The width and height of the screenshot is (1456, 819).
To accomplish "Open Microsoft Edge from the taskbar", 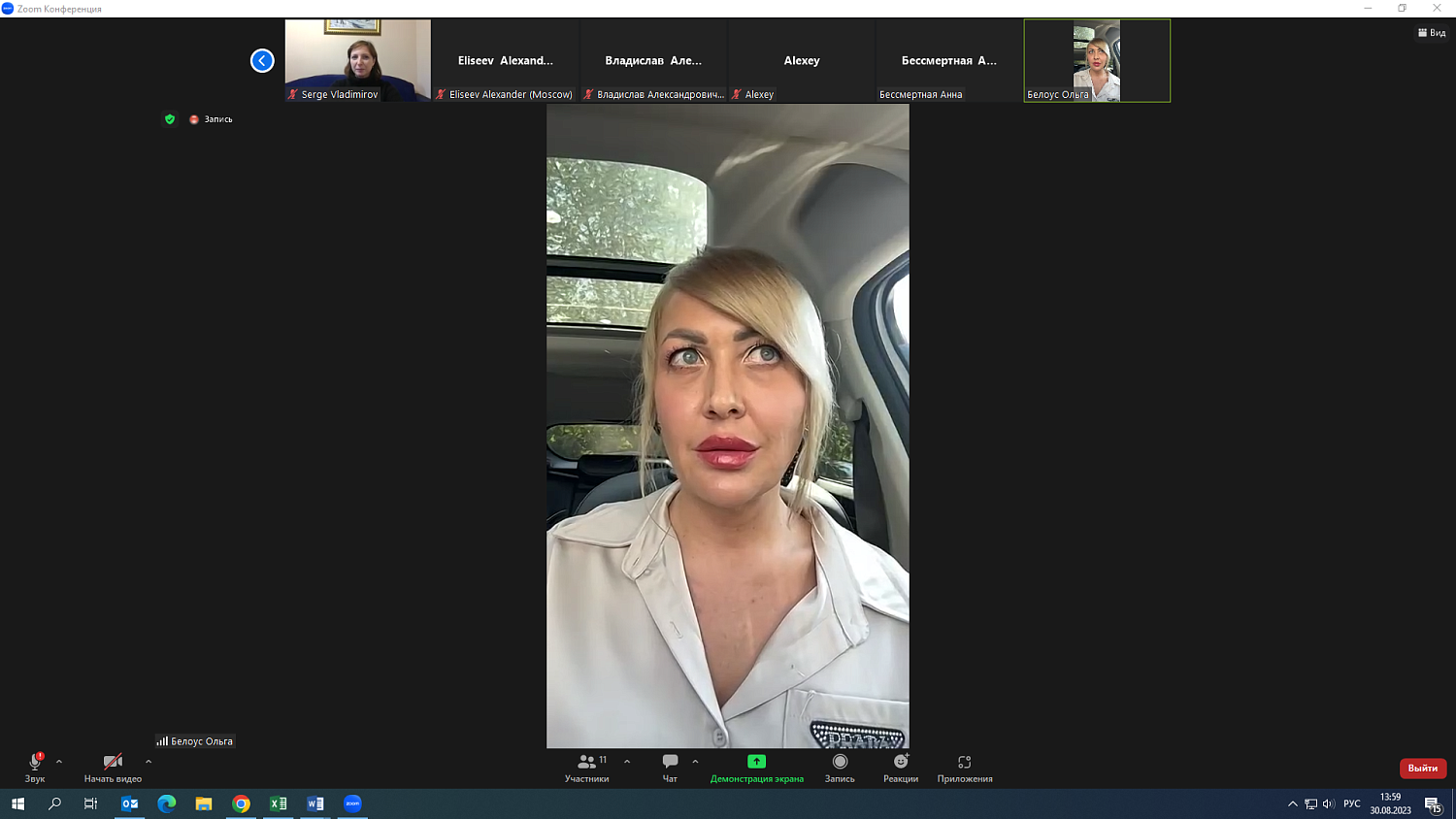I will pyautogui.click(x=166, y=803).
